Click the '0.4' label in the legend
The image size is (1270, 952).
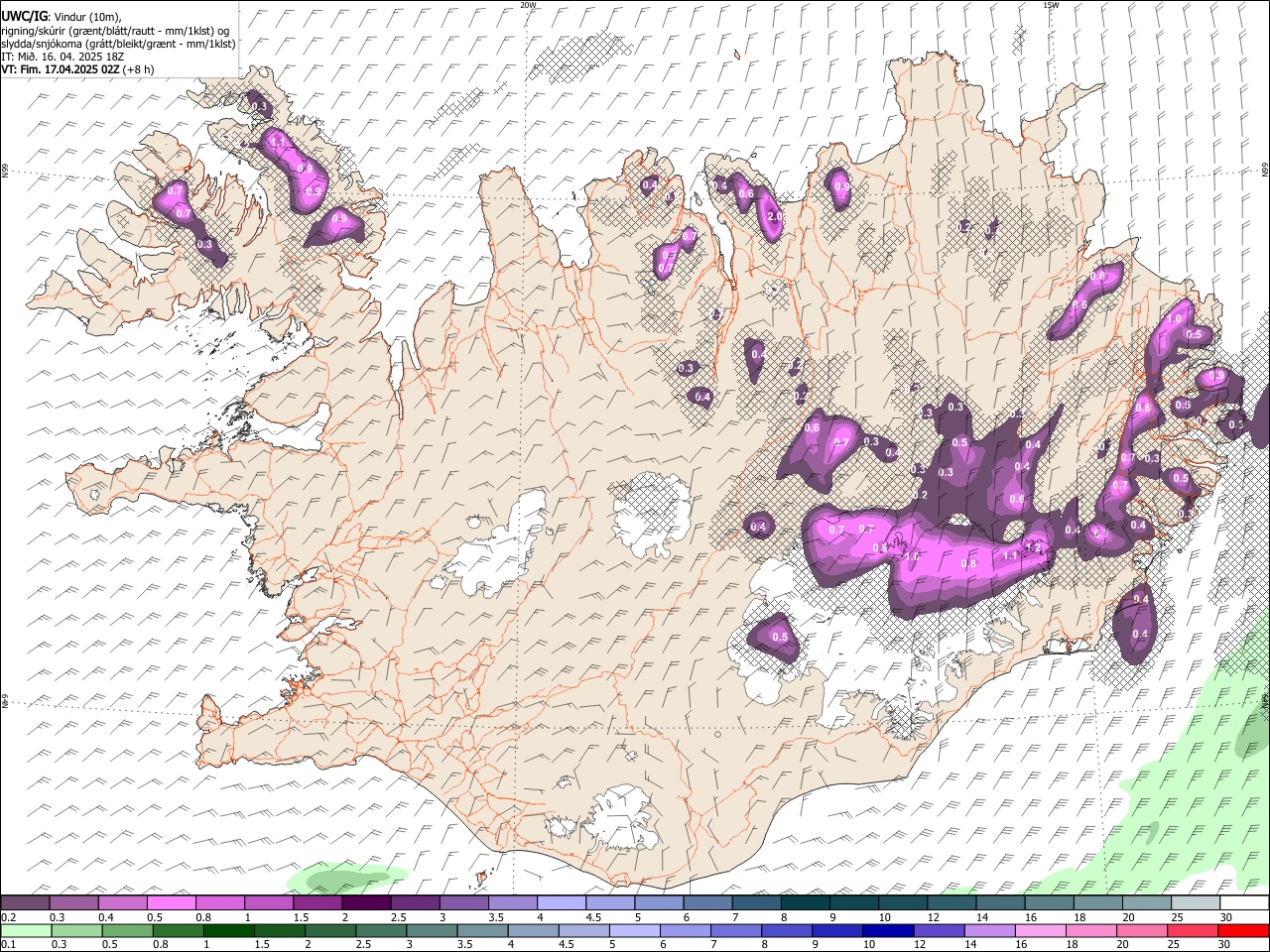pos(106,917)
